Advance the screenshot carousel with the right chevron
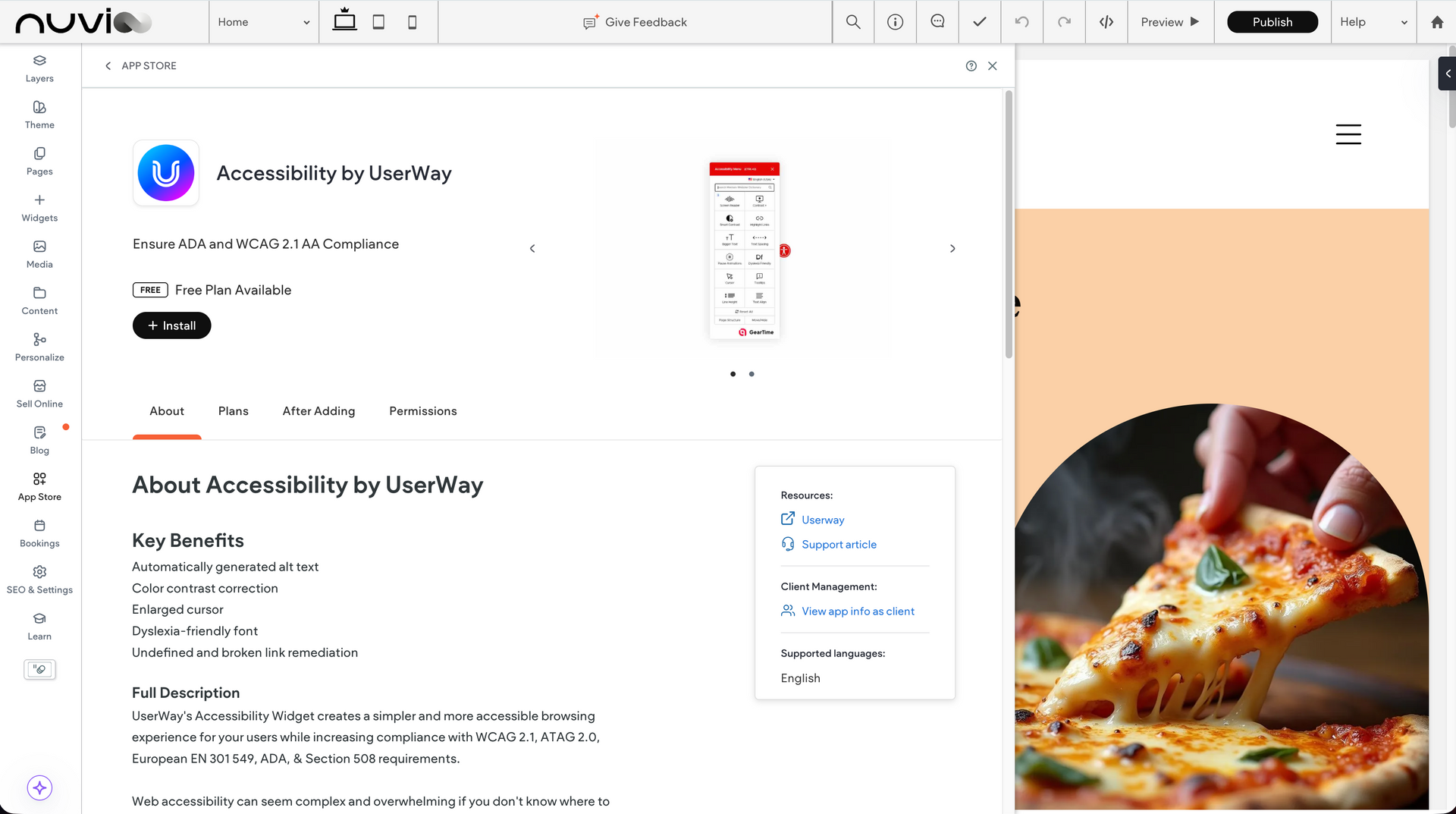Screen dimensions: 1456x814 (x=952, y=248)
